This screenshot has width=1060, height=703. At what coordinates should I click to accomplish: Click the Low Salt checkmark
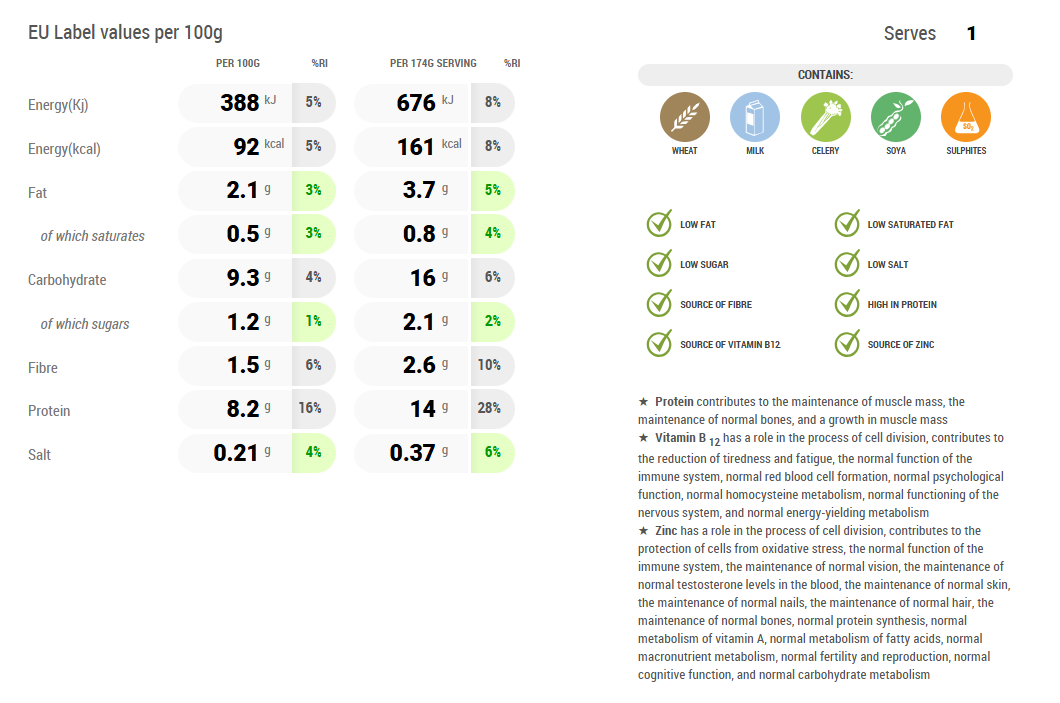(x=847, y=264)
